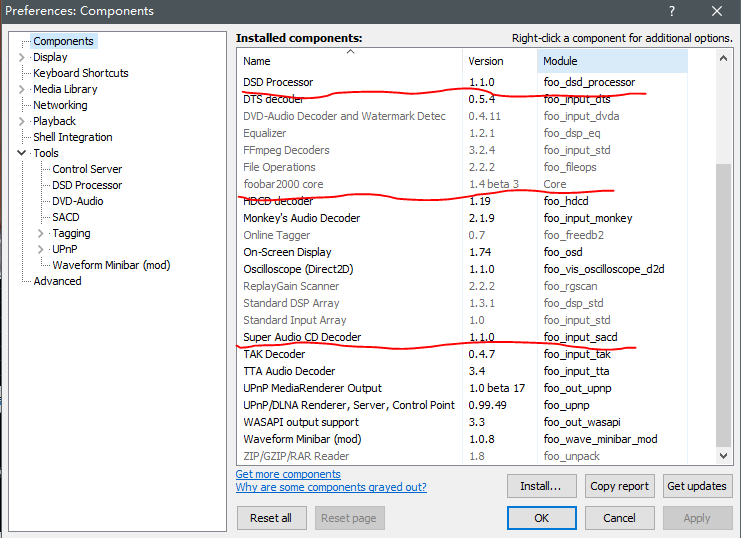741x538 pixels.
Task: Open the Advanced preferences page
Action: [x=57, y=281]
